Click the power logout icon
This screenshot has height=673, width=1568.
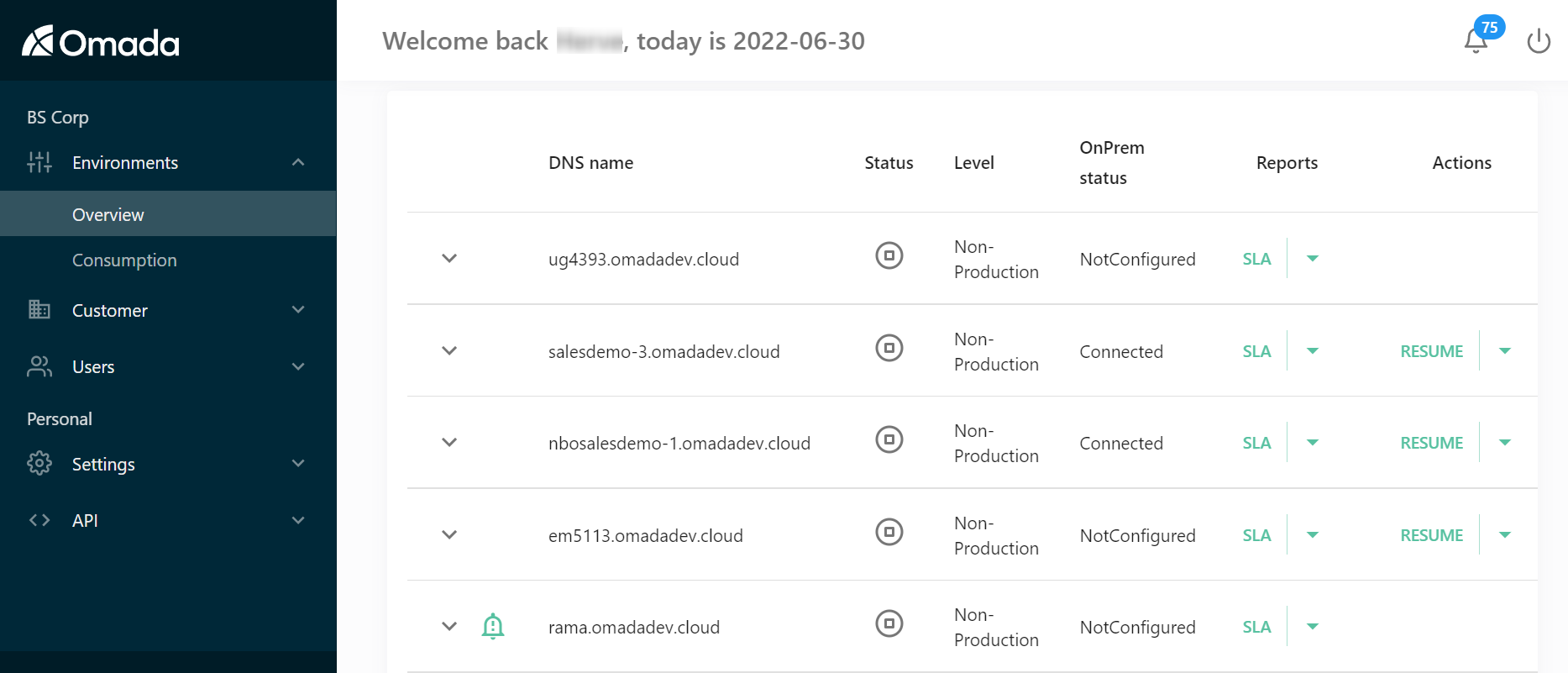click(1539, 40)
